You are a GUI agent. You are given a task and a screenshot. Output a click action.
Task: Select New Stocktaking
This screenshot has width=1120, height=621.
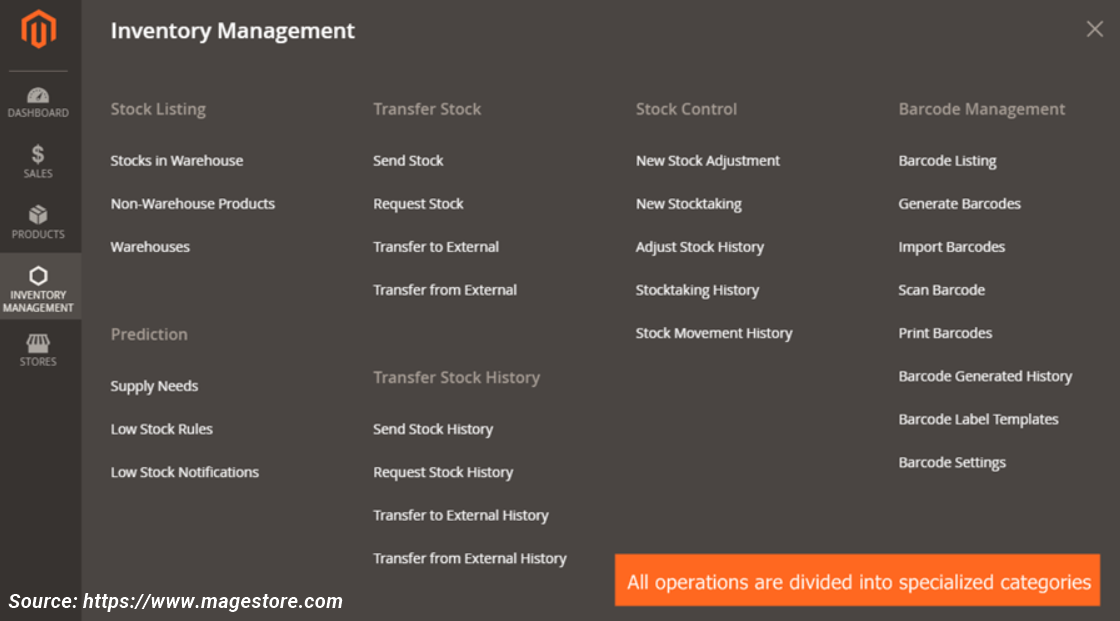click(689, 204)
